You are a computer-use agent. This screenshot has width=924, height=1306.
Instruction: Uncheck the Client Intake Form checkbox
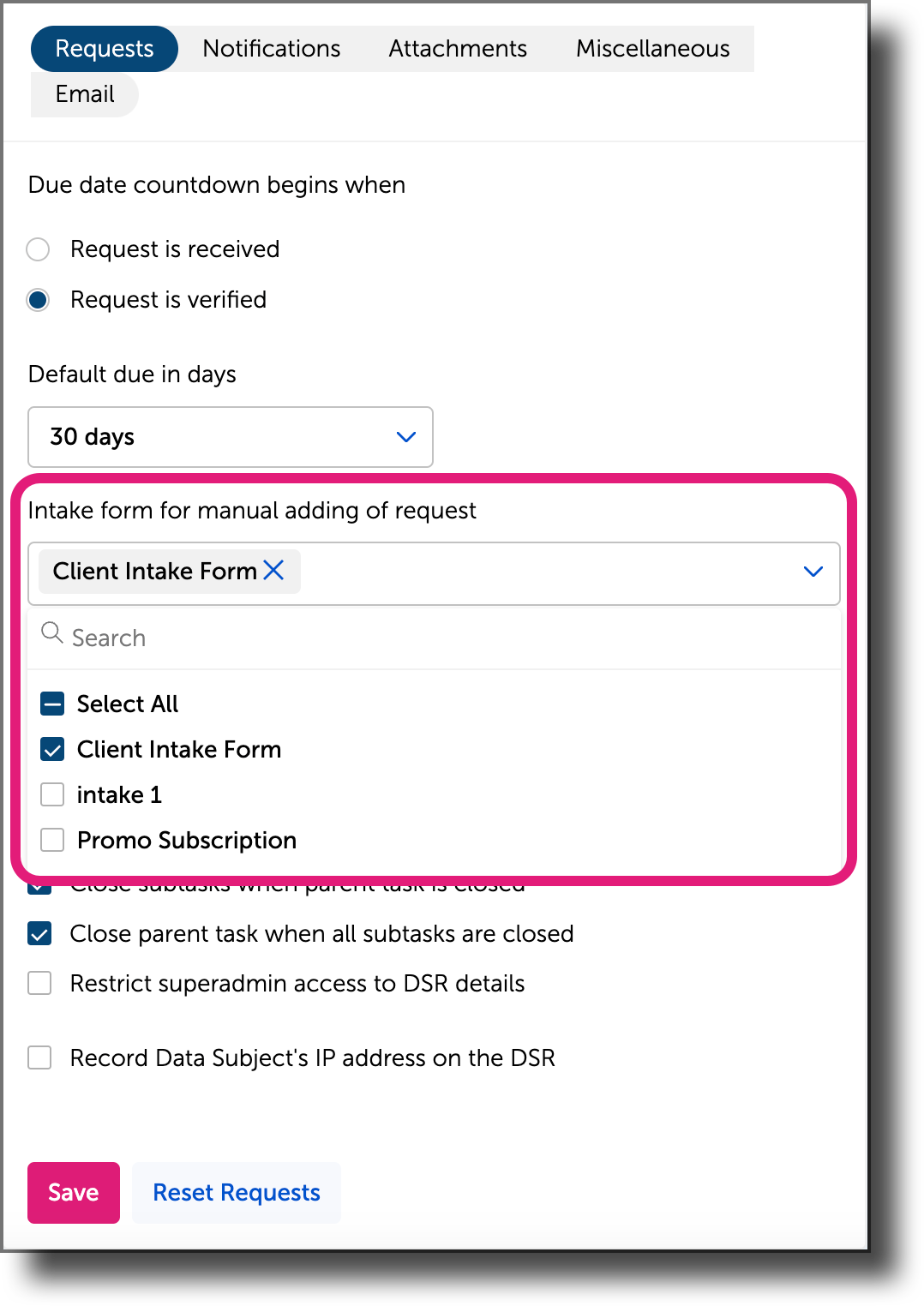tap(52, 749)
